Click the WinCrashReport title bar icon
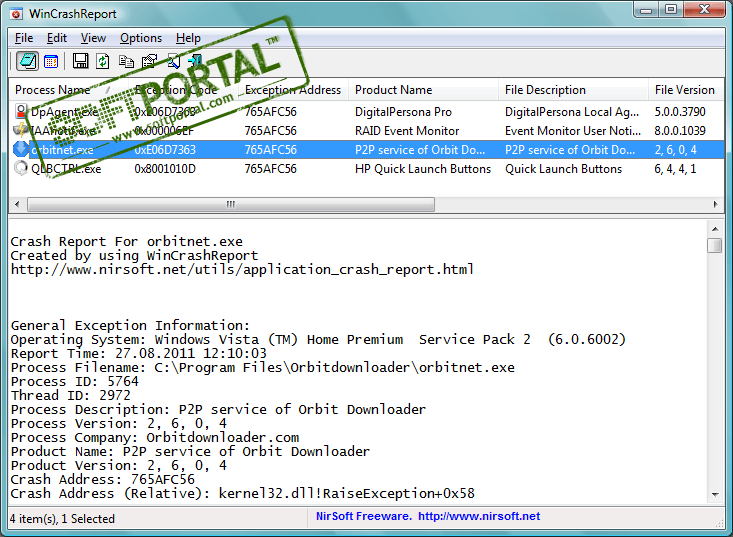This screenshot has width=733, height=537. click(x=16, y=14)
